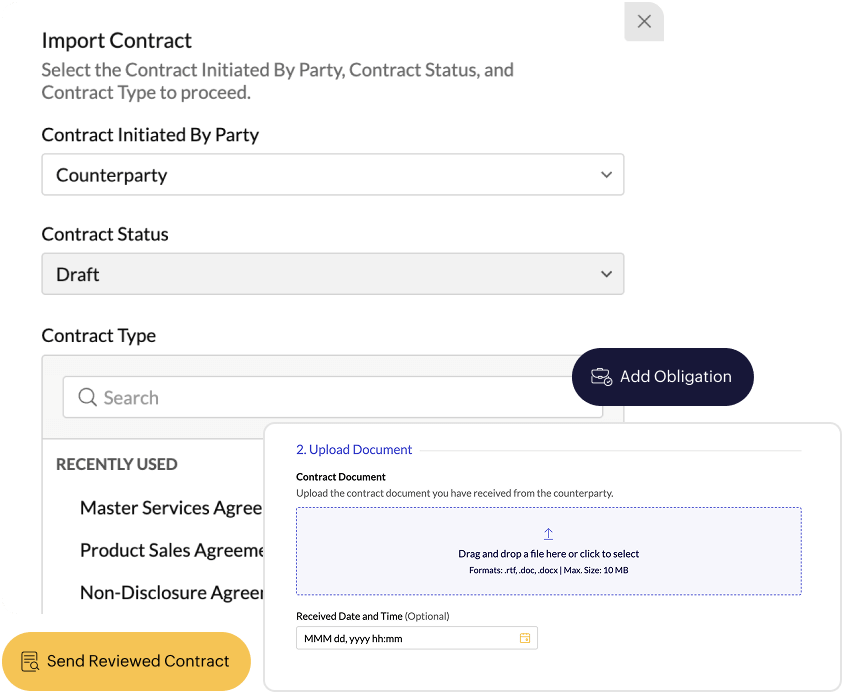Click the Send Reviewed Contract button
The width and height of the screenshot is (849, 692).
[126, 661]
